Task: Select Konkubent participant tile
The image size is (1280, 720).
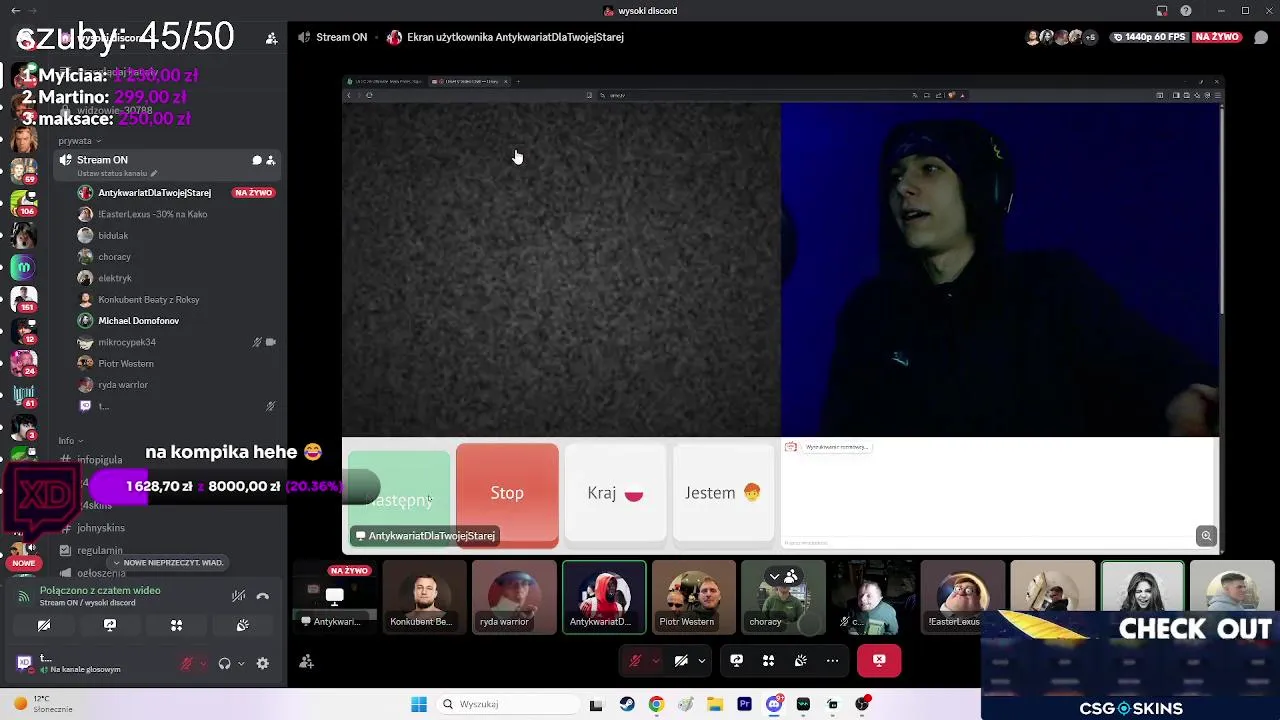Action: click(424, 597)
